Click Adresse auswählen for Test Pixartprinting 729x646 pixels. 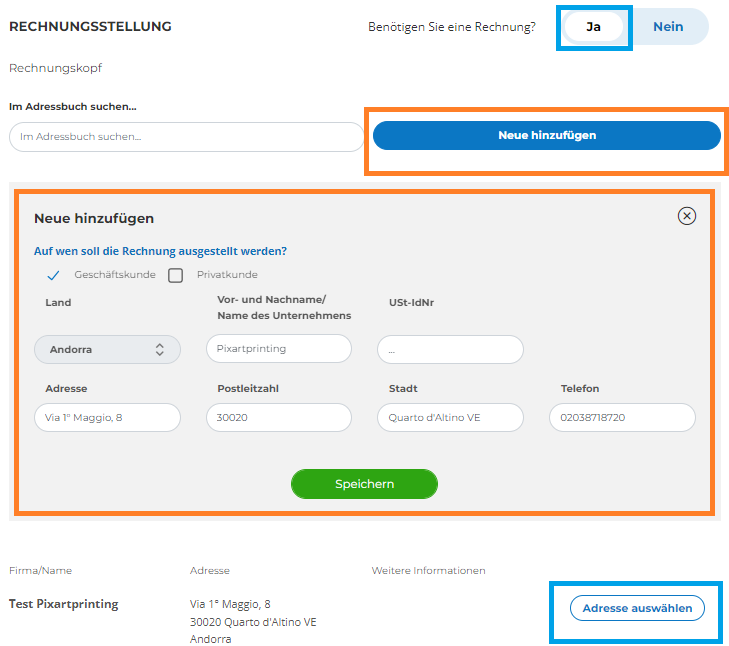coord(637,607)
